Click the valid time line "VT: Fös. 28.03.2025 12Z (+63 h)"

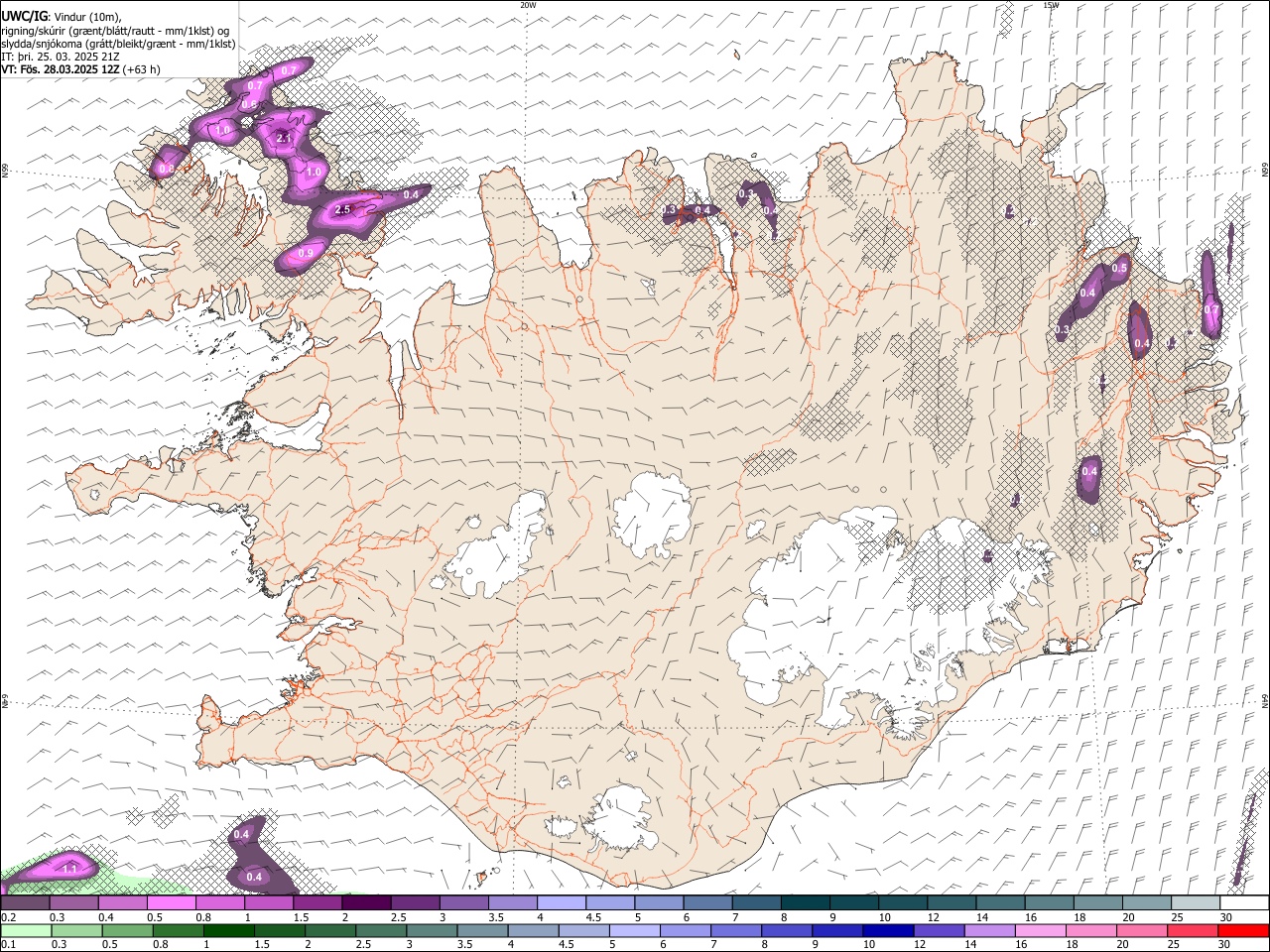click(x=80, y=69)
